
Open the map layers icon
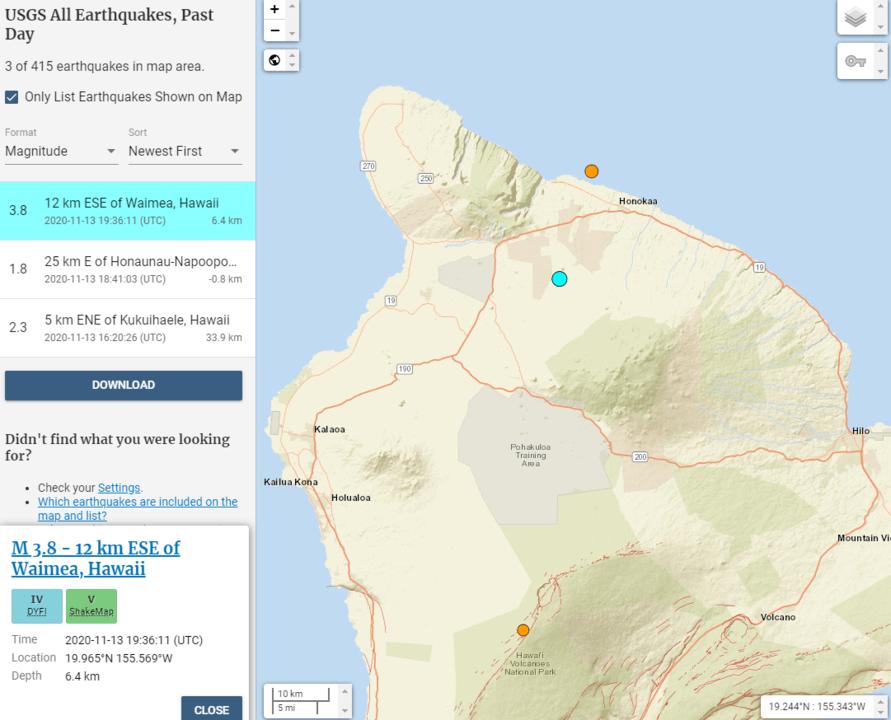pyautogui.click(x=855, y=18)
